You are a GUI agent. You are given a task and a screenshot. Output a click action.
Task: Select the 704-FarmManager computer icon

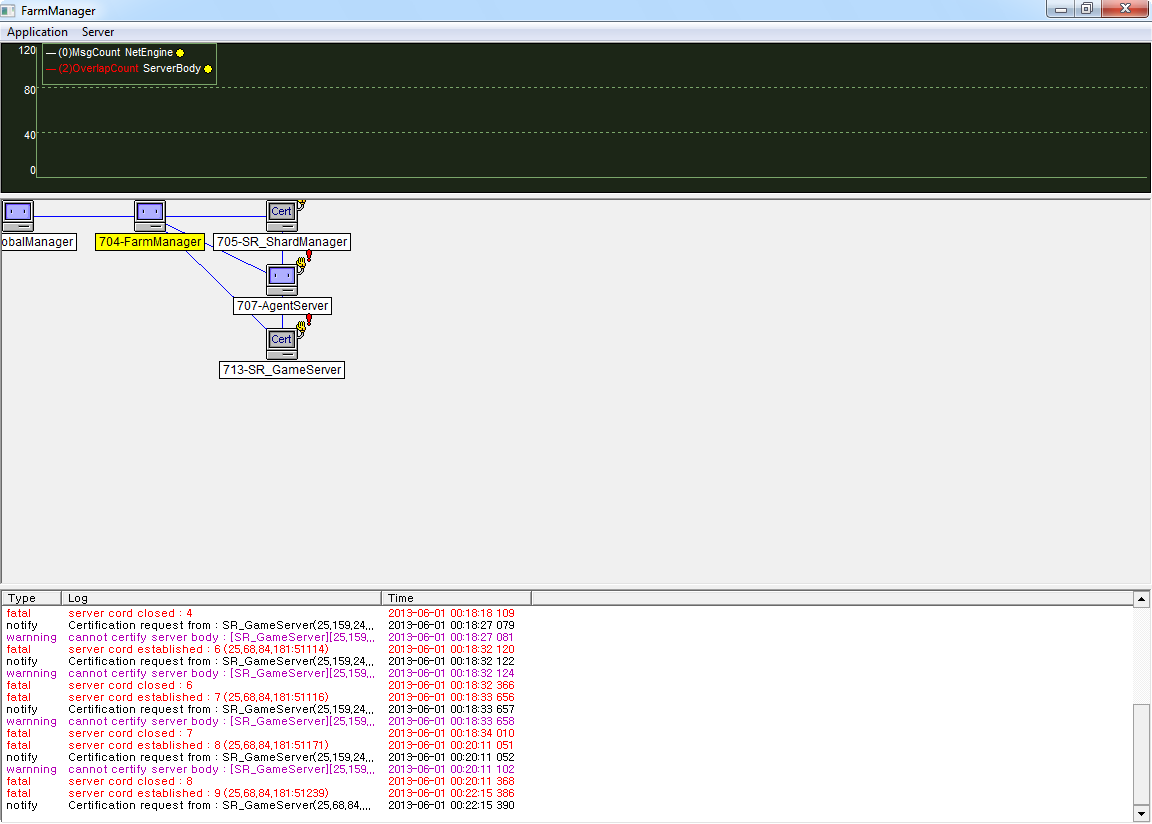[x=150, y=215]
